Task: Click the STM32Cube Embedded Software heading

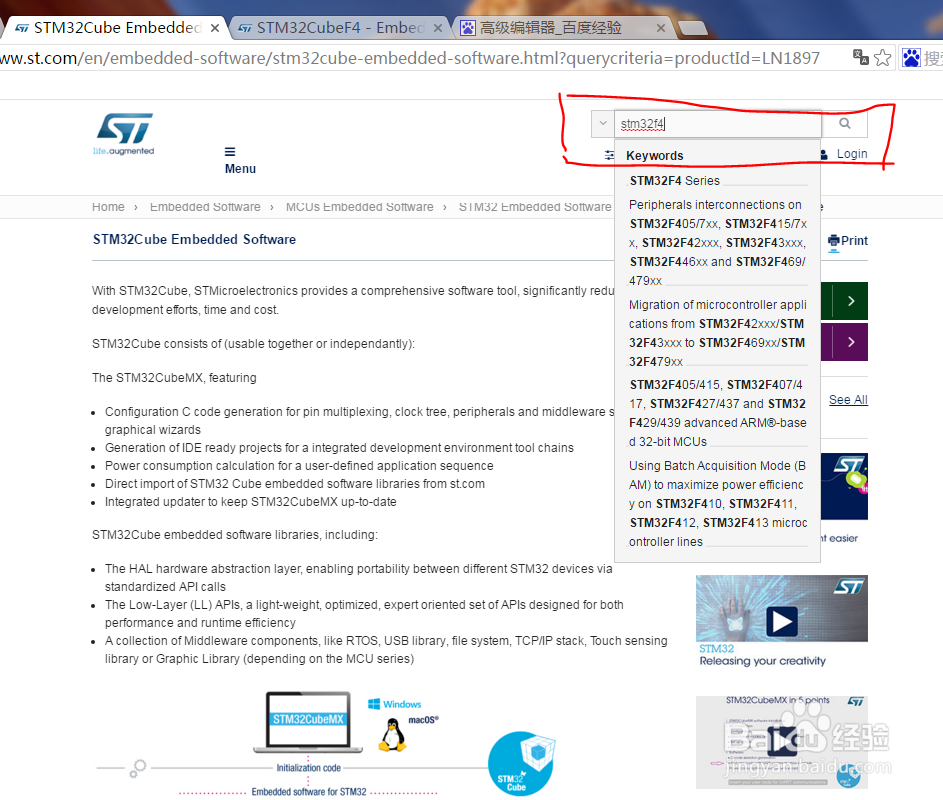Action: coord(194,239)
